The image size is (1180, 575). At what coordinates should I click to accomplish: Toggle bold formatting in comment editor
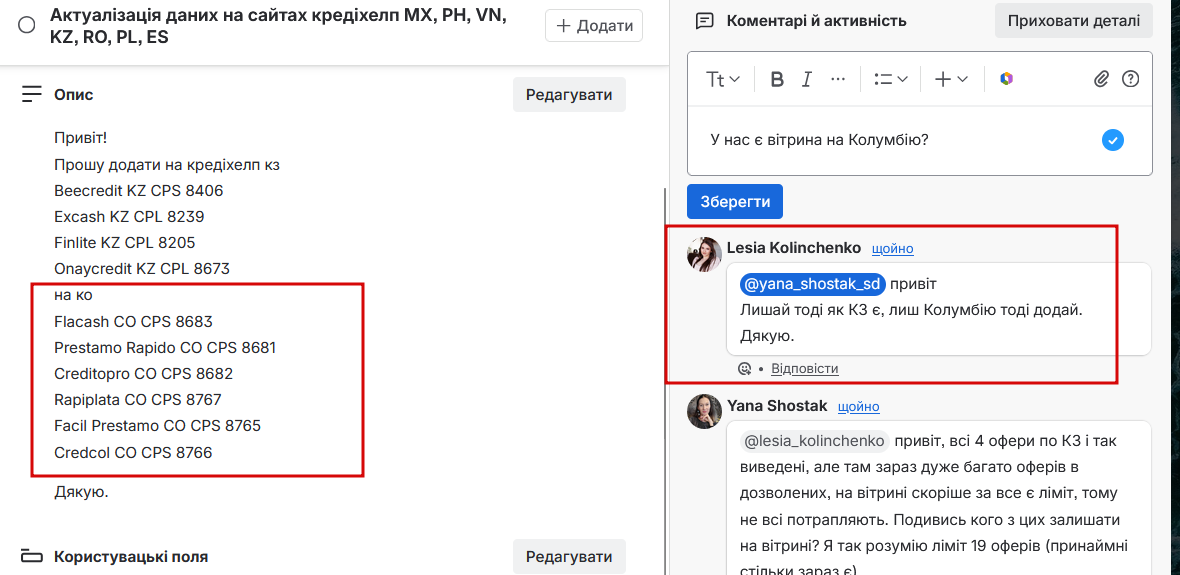tap(777, 79)
